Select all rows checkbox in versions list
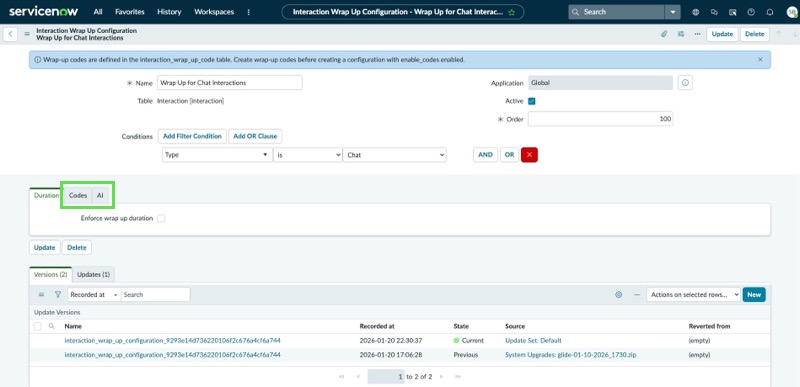The width and height of the screenshot is (800, 387). pos(38,326)
